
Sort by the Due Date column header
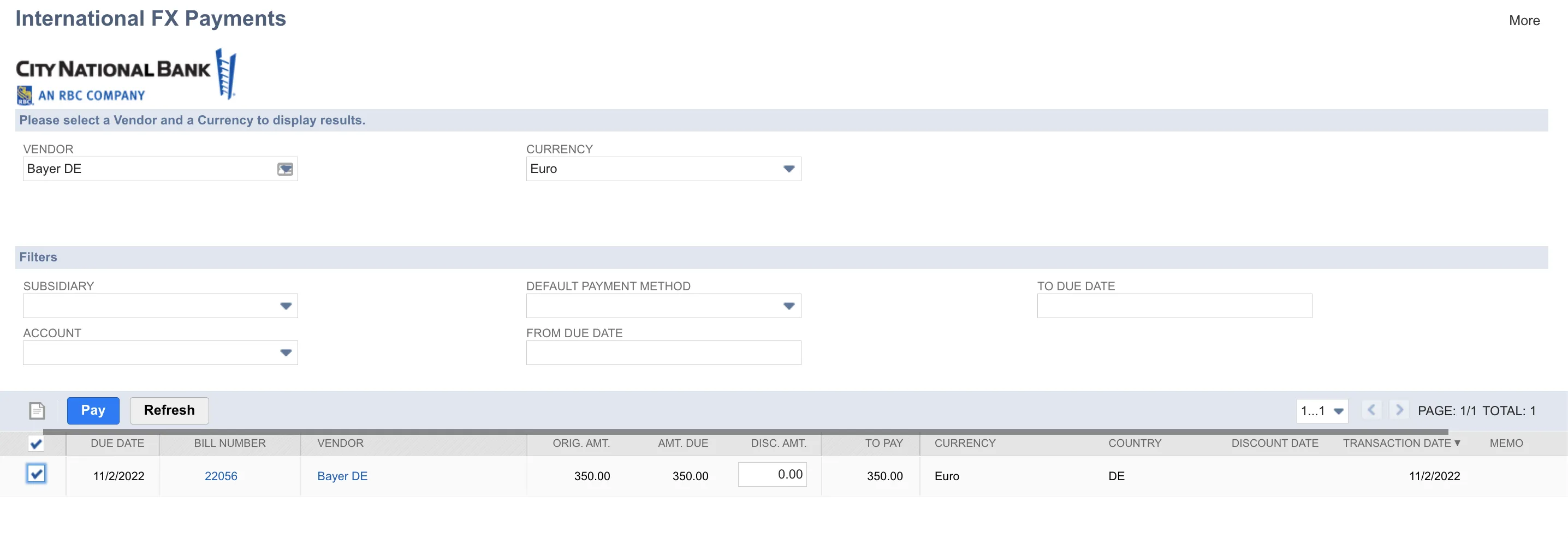click(x=117, y=444)
